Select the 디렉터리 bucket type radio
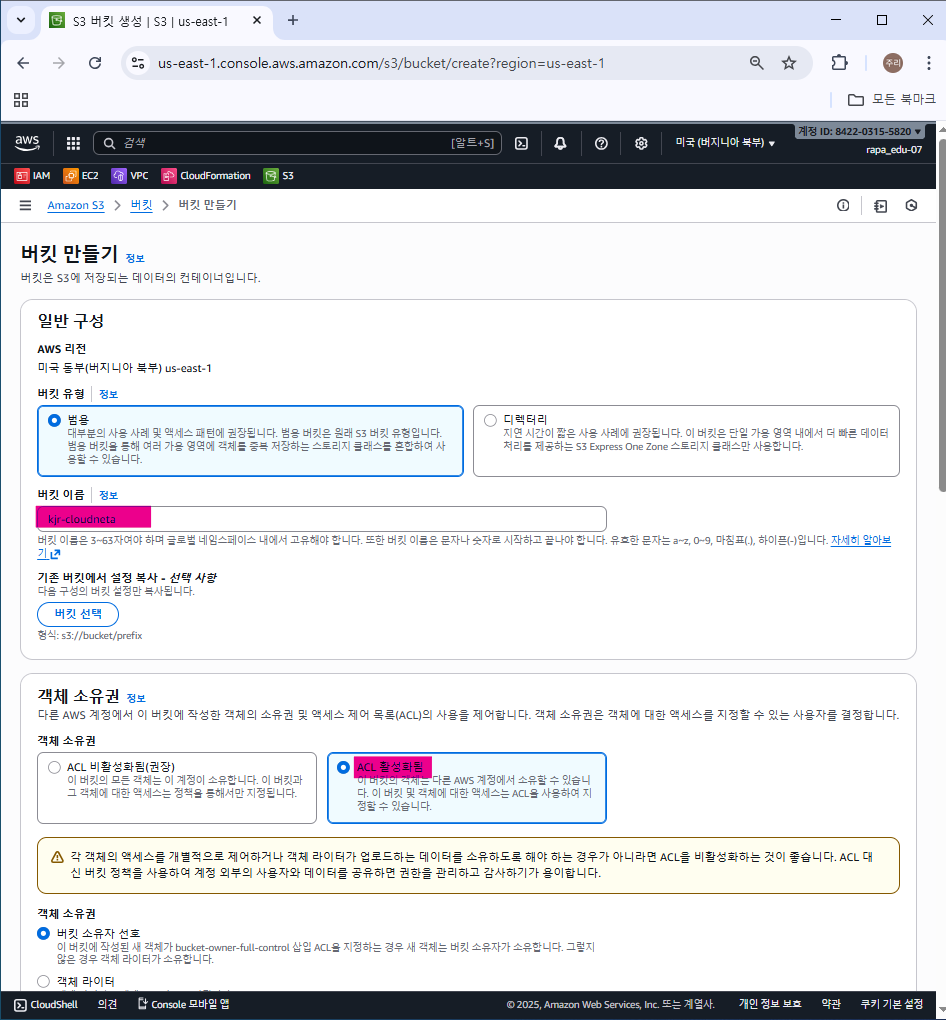 (x=491, y=420)
